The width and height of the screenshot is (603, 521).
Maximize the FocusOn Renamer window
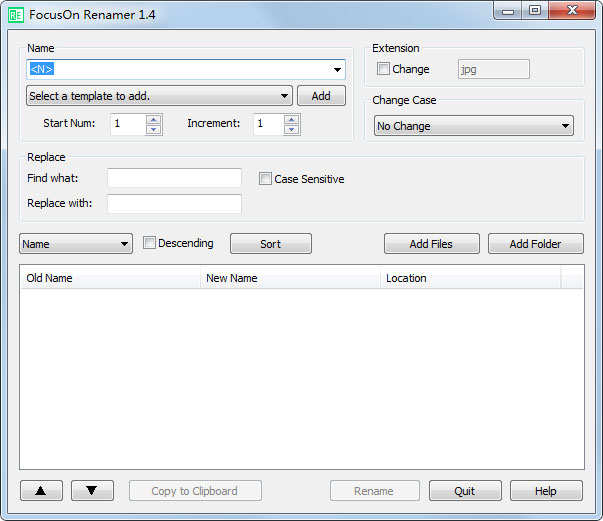point(535,10)
